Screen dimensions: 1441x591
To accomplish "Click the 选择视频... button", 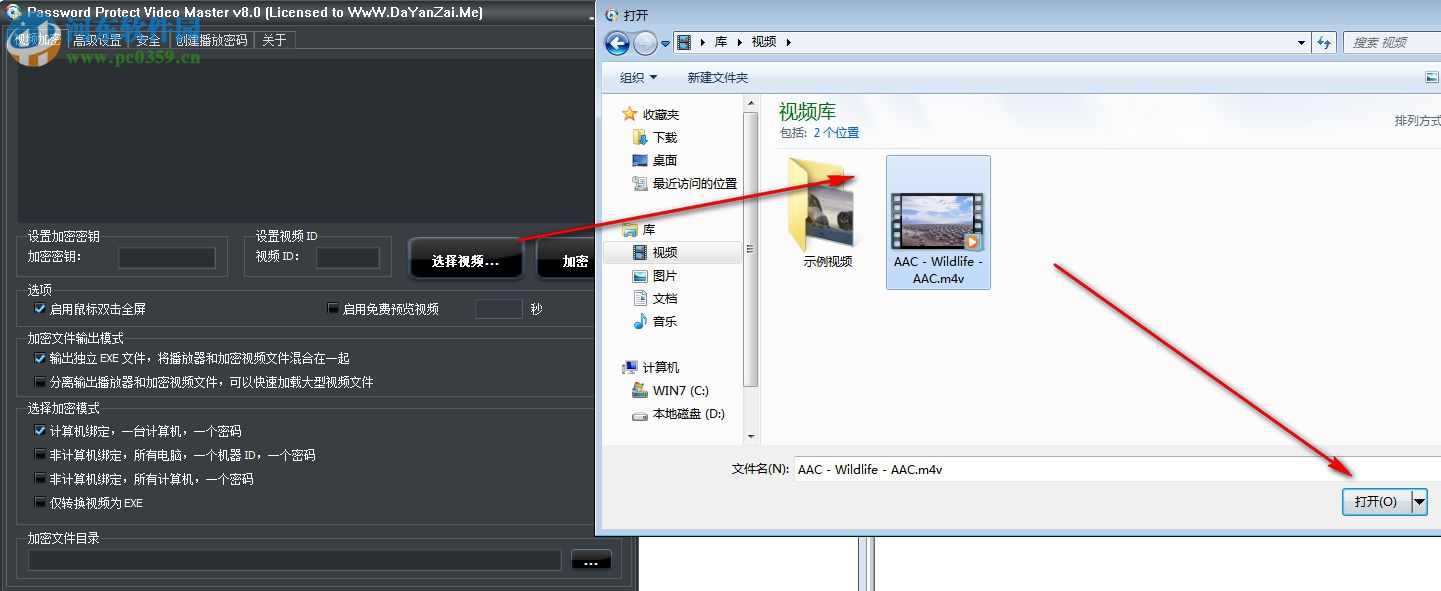I will coord(465,258).
